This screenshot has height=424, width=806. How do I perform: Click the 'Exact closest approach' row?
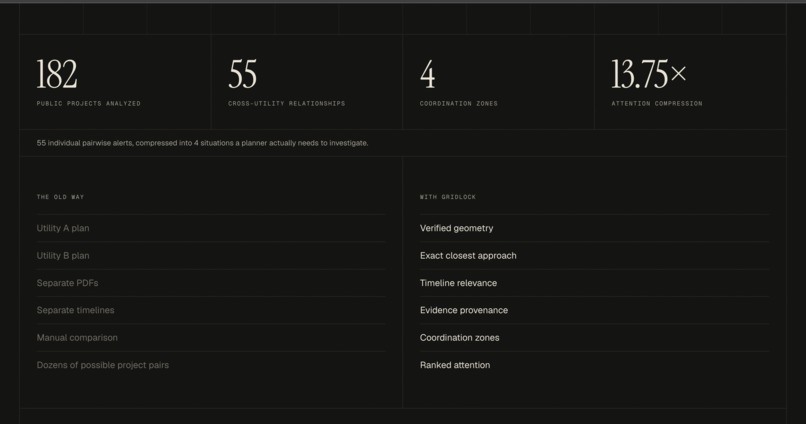coord(594,255)
